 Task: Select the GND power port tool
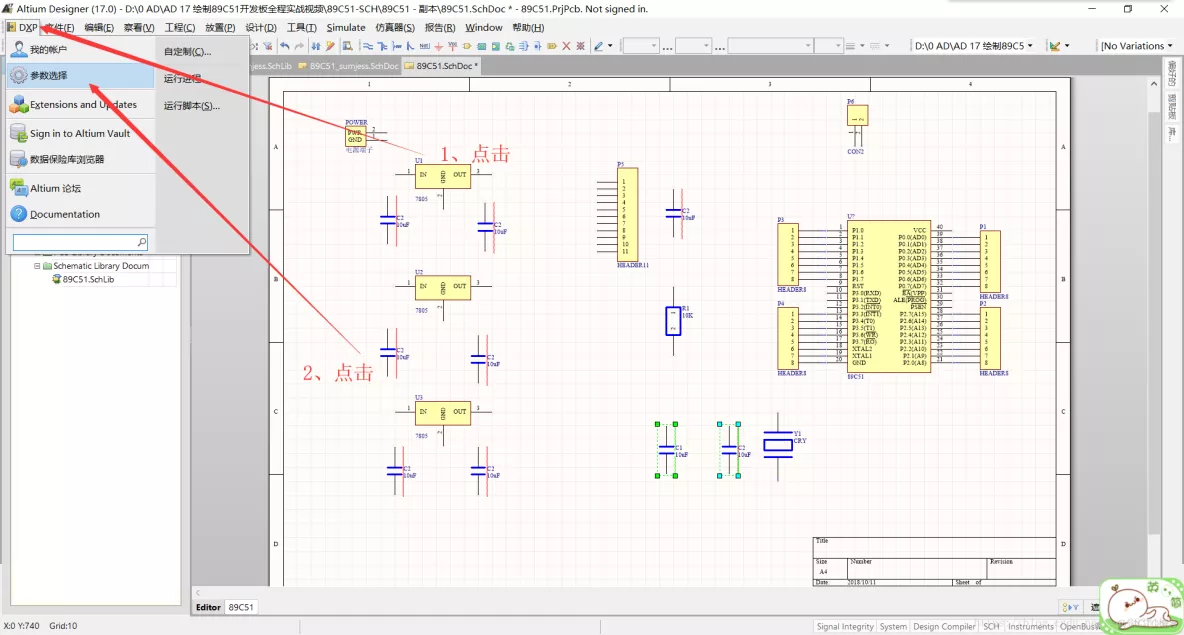pyautogui.click(x=439, y=46)
